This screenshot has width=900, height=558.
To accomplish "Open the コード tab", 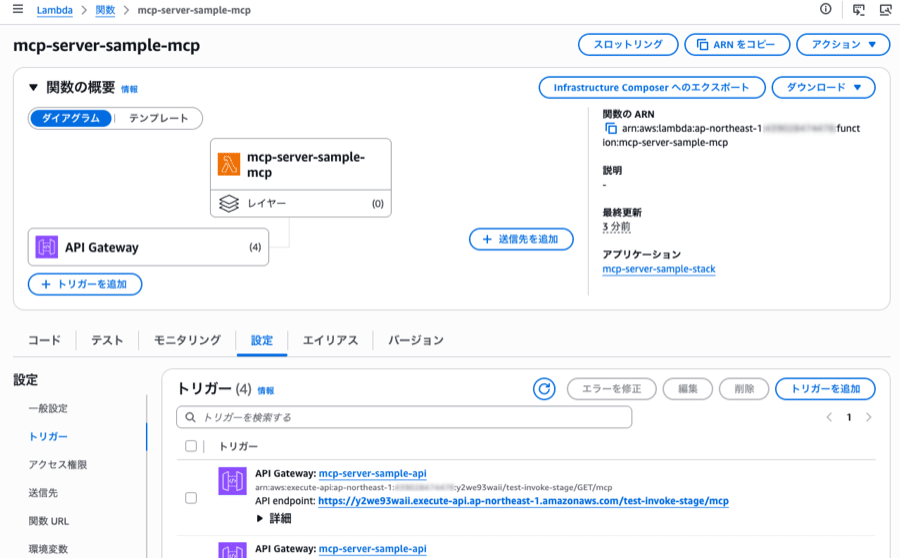I will pyautogui.click(x=44, y=340).
